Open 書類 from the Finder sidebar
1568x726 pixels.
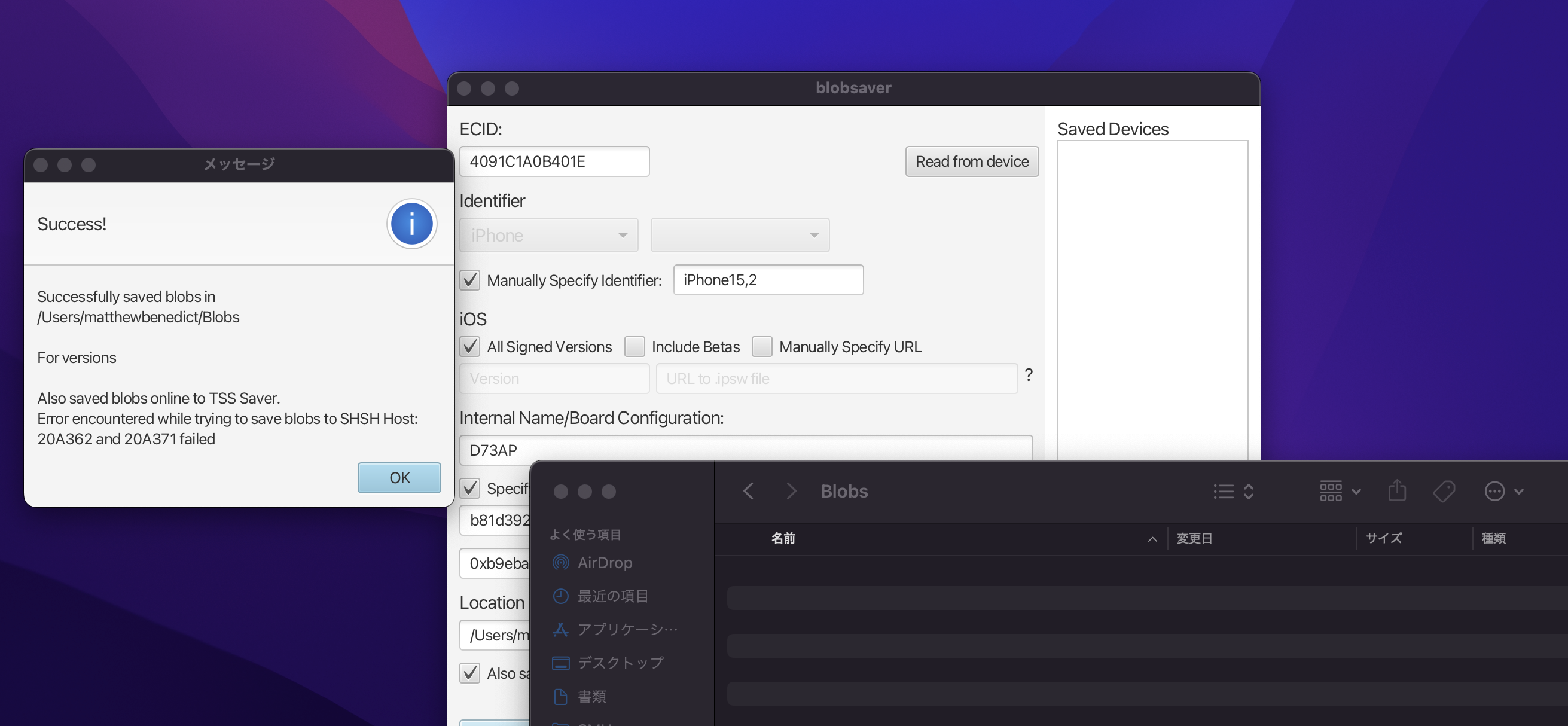pyautogui.click(x=591, y=696)
